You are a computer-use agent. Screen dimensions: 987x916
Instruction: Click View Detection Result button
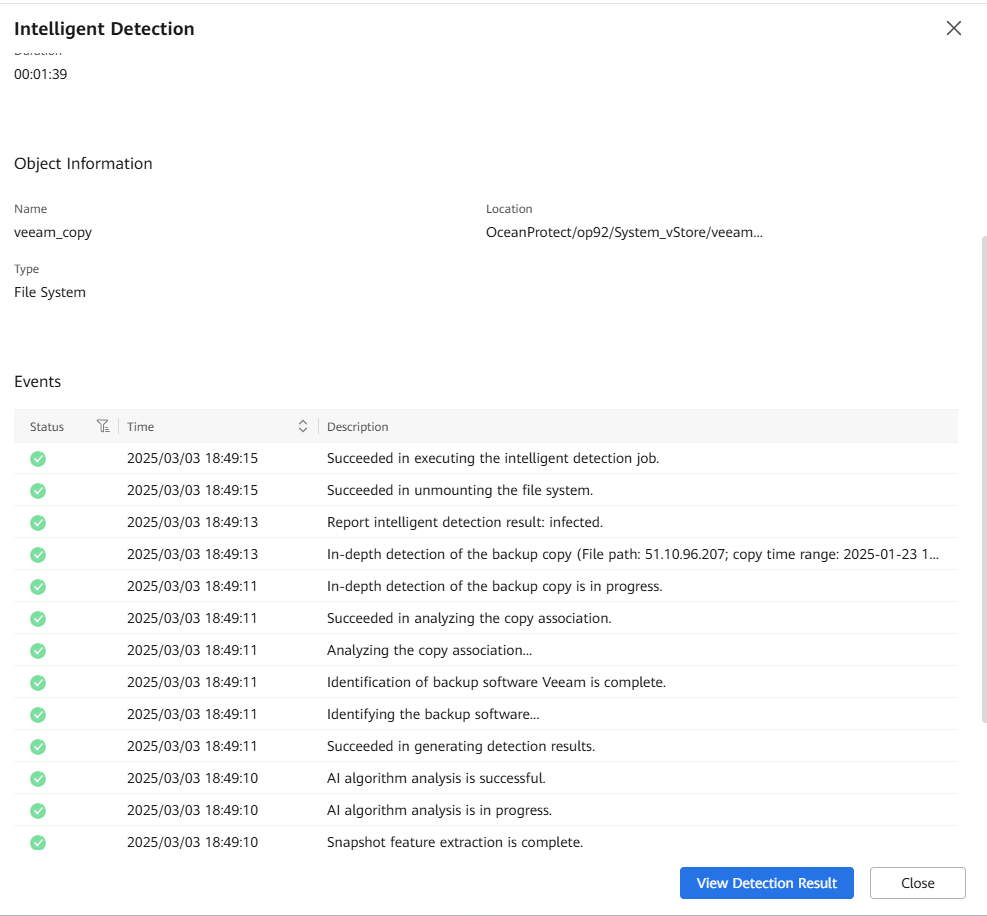[x=766, y=883]
